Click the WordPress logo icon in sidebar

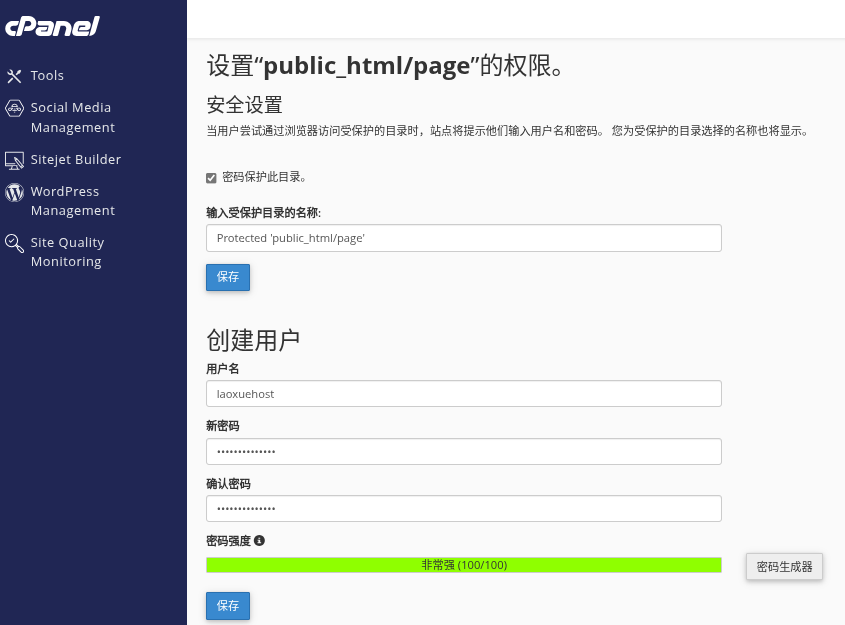[x=14, y=192]
